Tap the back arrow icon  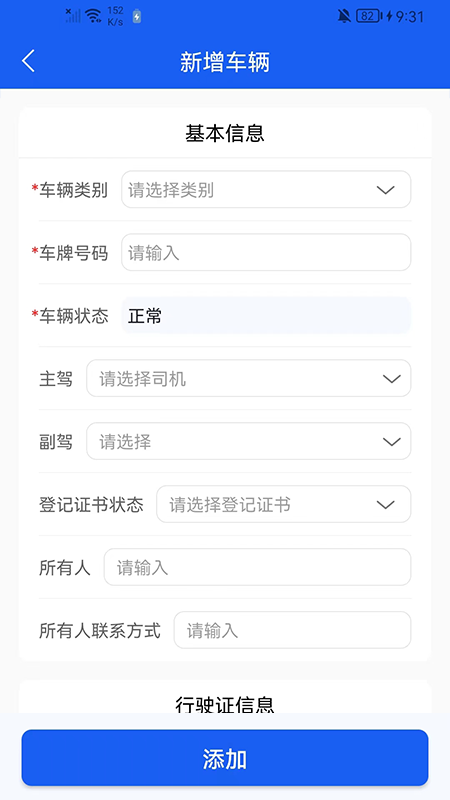28,61
